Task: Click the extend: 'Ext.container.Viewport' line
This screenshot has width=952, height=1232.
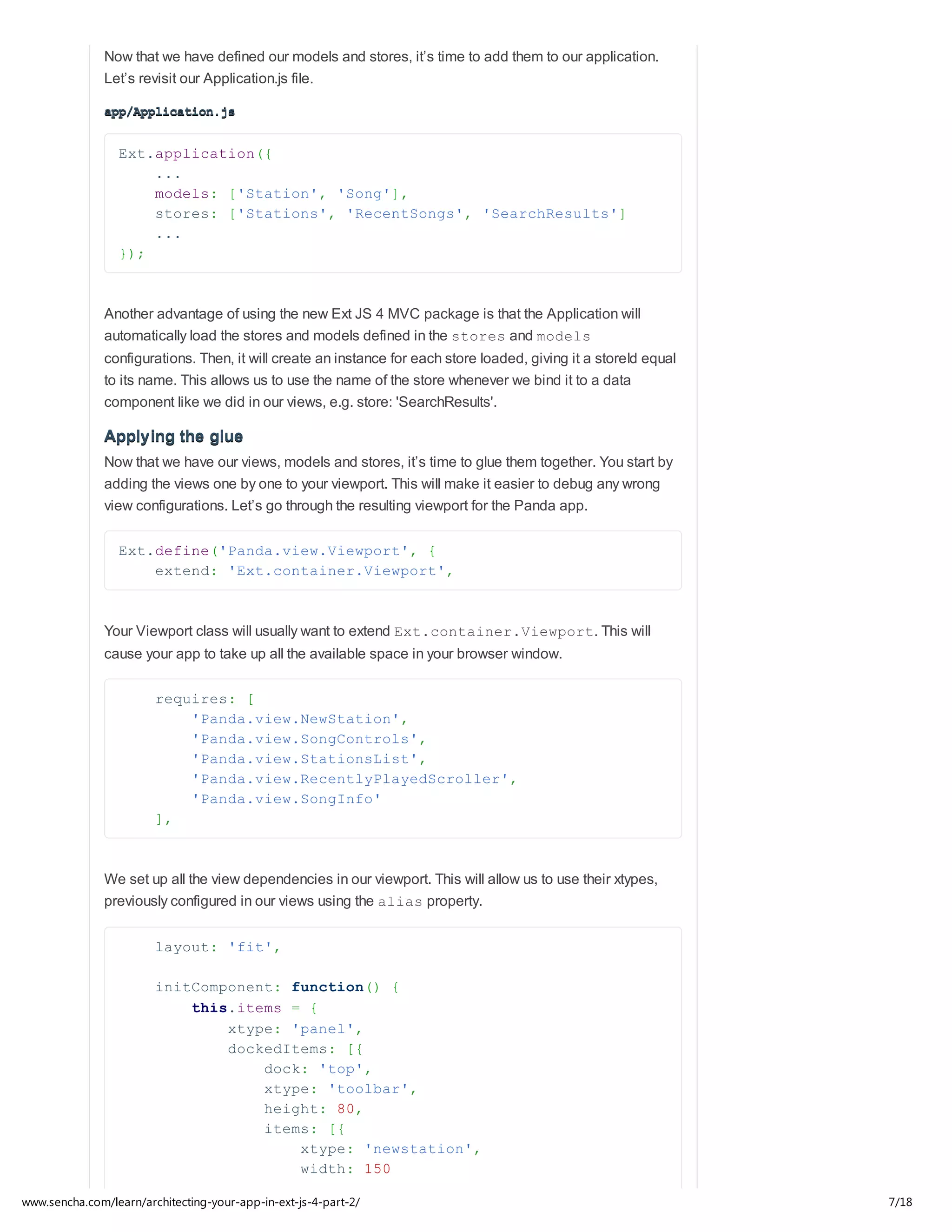Action: point(304,571)
